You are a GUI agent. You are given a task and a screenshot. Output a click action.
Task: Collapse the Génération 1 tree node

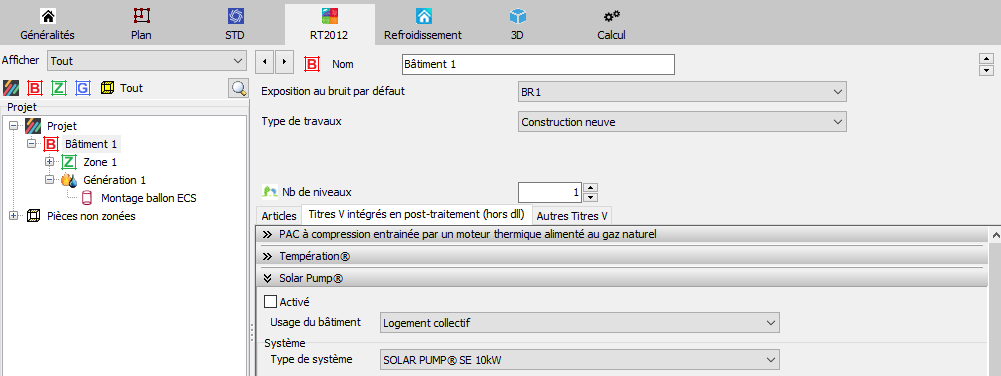point(49,180)
